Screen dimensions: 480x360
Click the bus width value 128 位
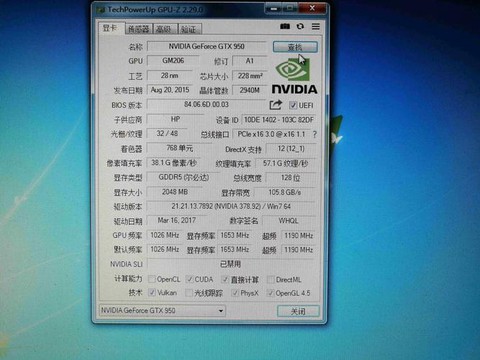coord(291,178)
